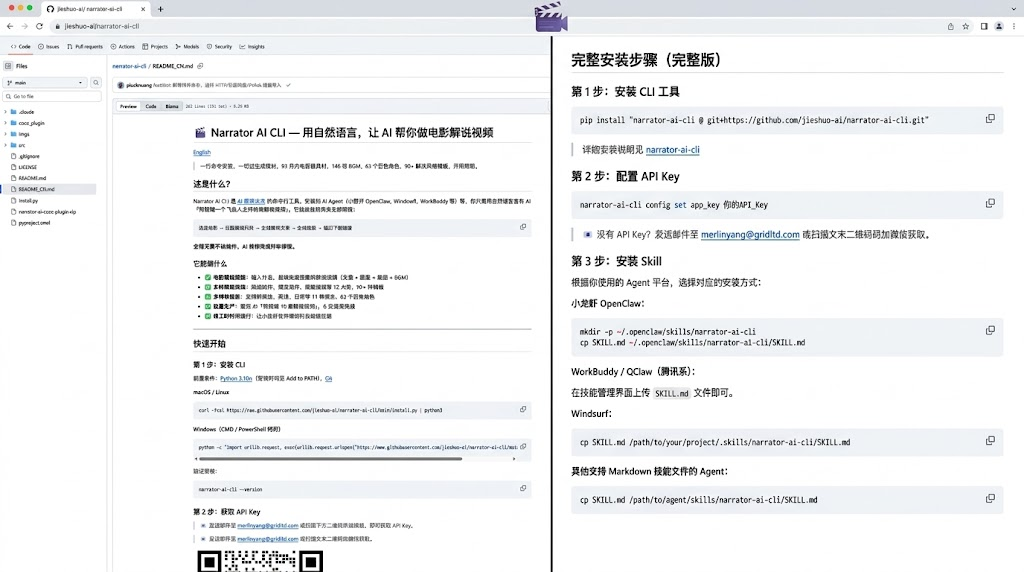This screenshot has width=1024, height=572.
Task: Open the Issues tab
Action: click(x=48, y=47)
